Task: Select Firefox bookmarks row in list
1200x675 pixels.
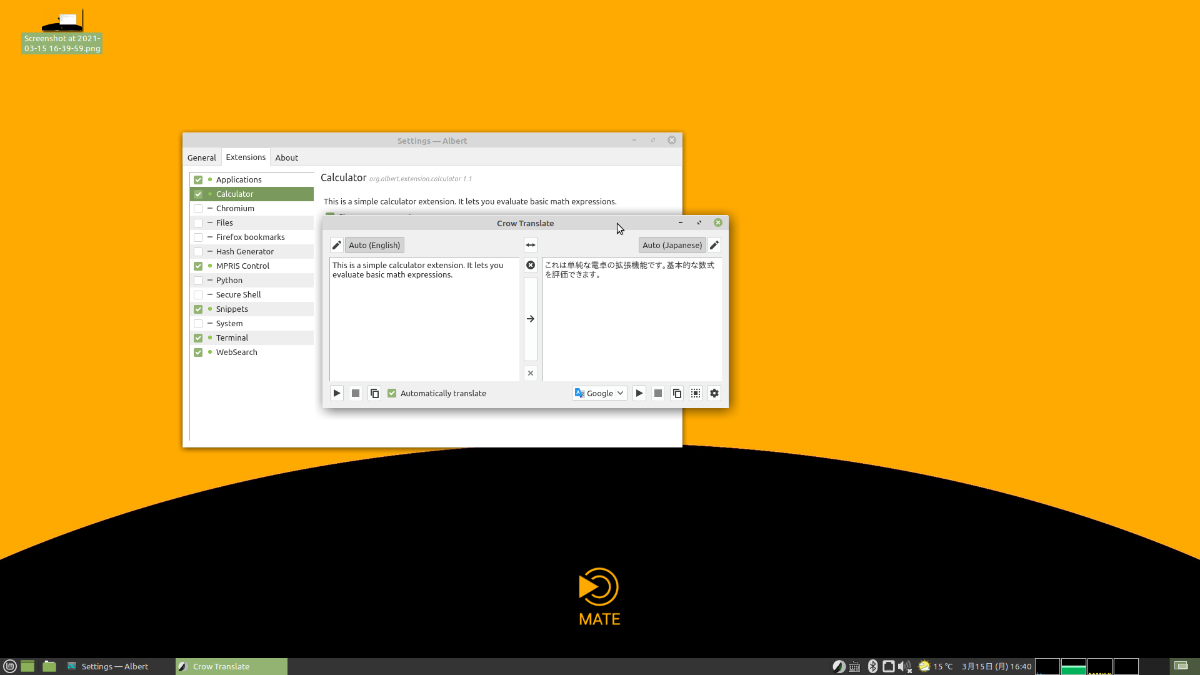Action: 252,237
